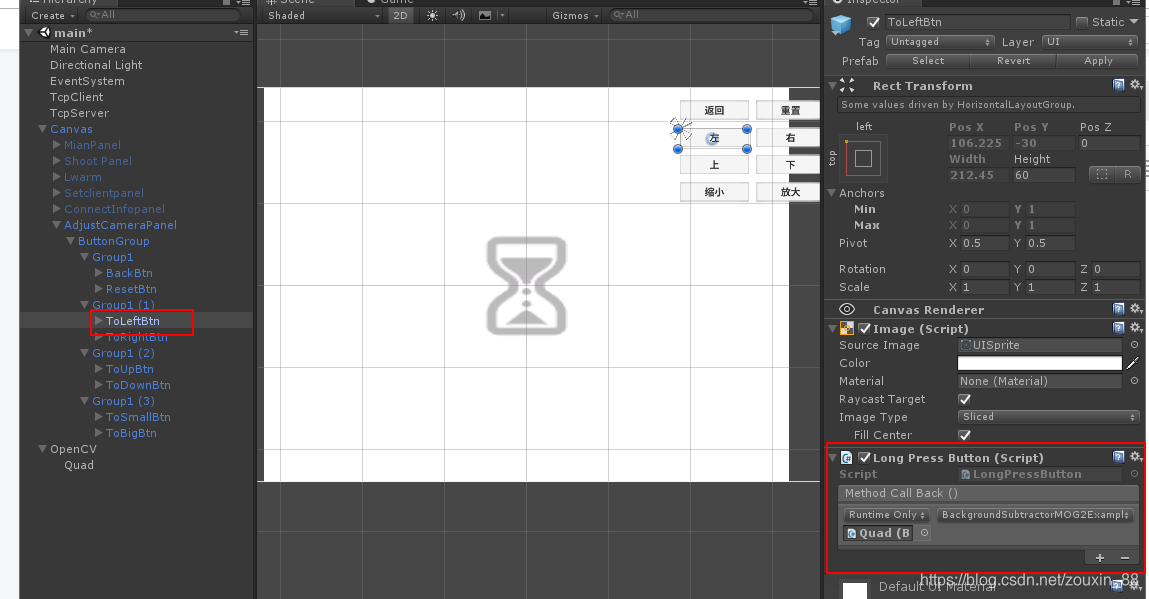This screenshot has height=599, width=1149.
Task: Toggle 2D scene view mode
Action: [x=400, y=15]
